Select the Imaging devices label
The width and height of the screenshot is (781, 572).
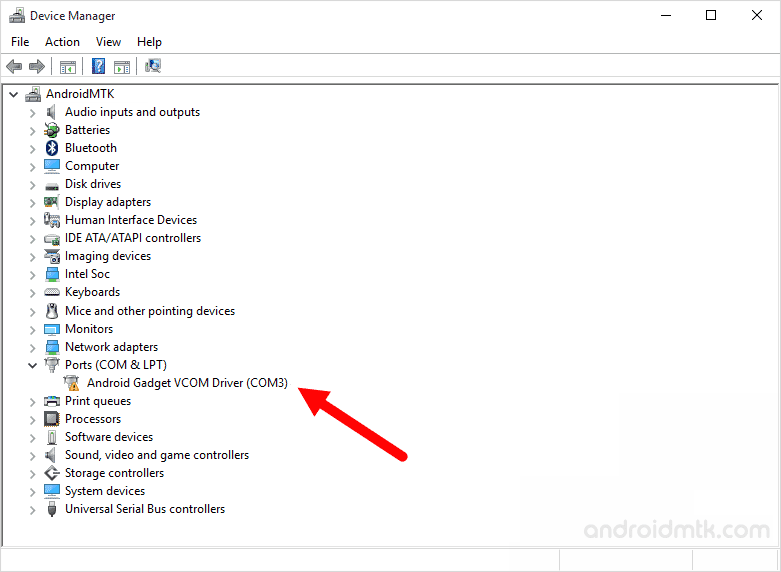[x=108, y=256]
